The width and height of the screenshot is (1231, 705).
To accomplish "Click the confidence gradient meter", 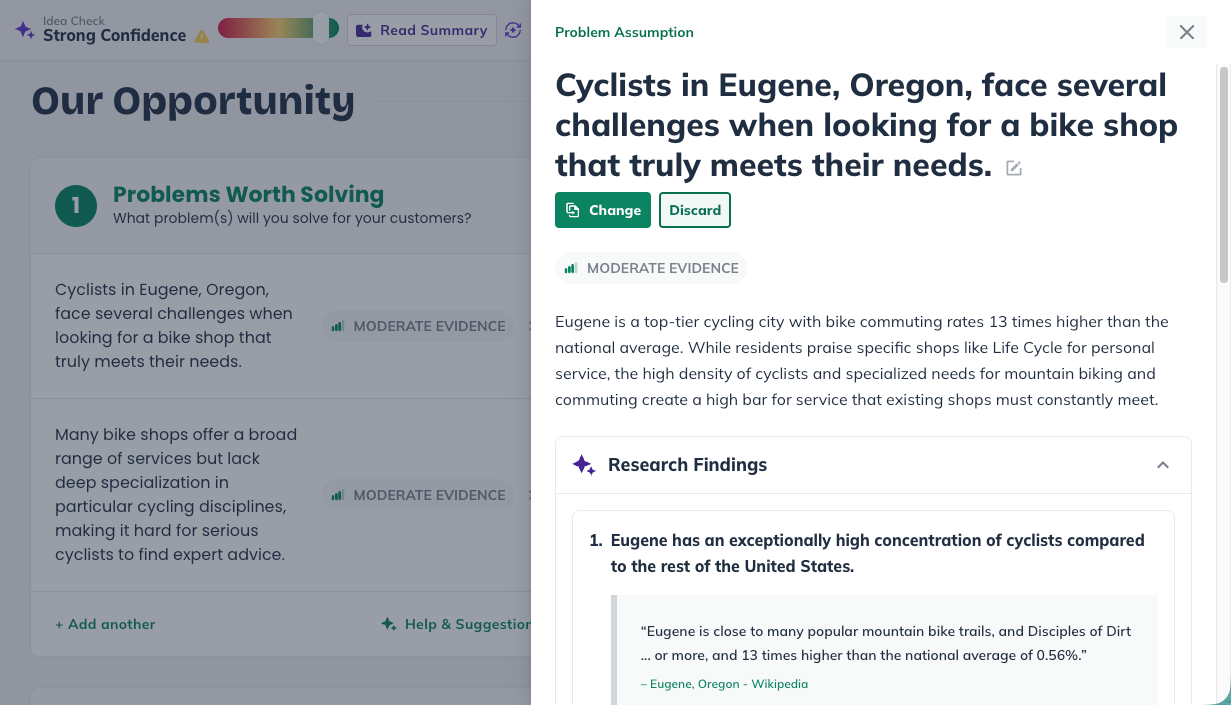I will 278,29.
